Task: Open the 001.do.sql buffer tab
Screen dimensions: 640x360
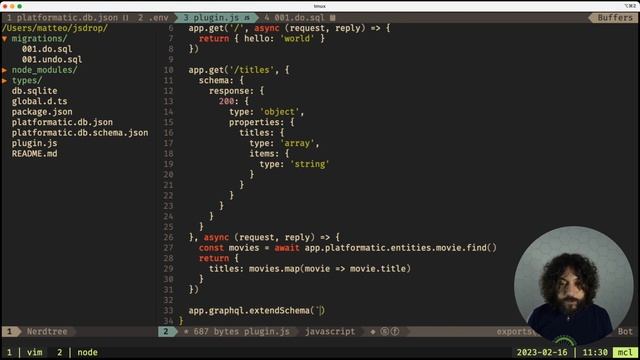Action: (x=299, y=18)
